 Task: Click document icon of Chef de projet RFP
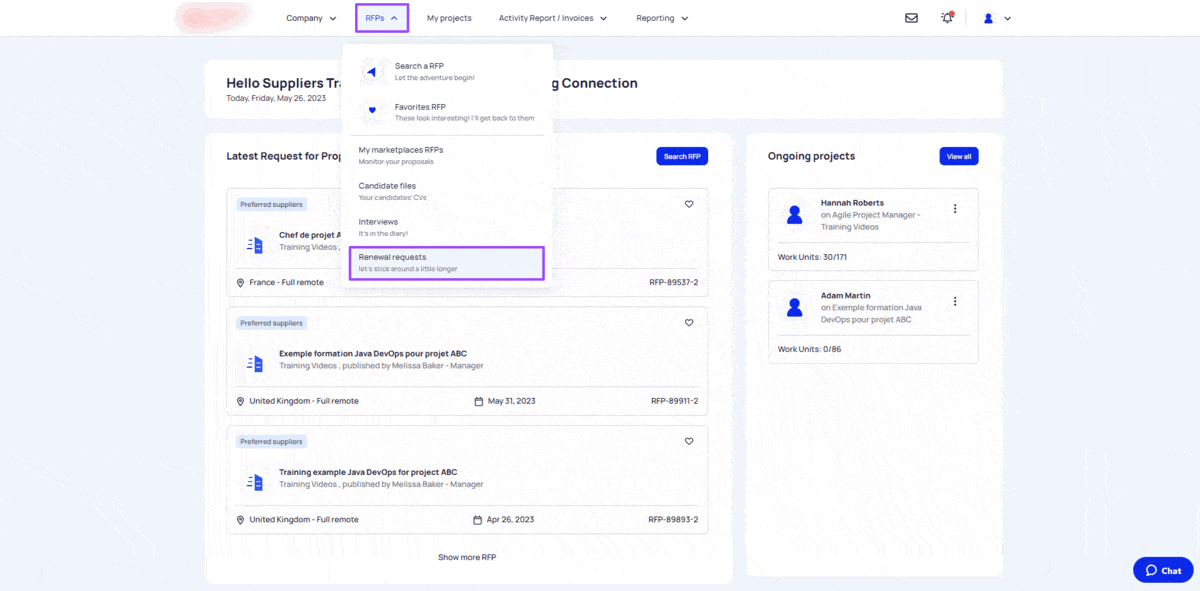tap(255, 245)
